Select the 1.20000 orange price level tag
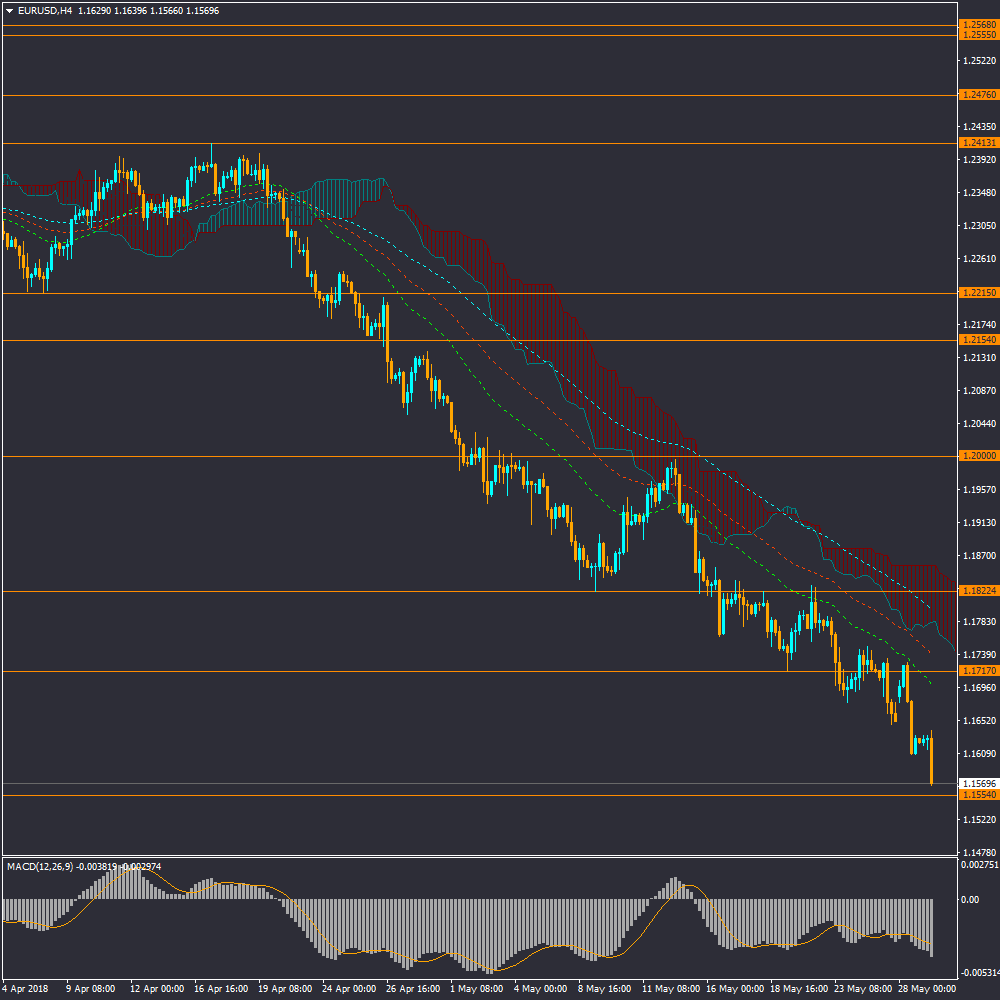The height and width of the screenshot is (1000, 1000). click(978, 456)
